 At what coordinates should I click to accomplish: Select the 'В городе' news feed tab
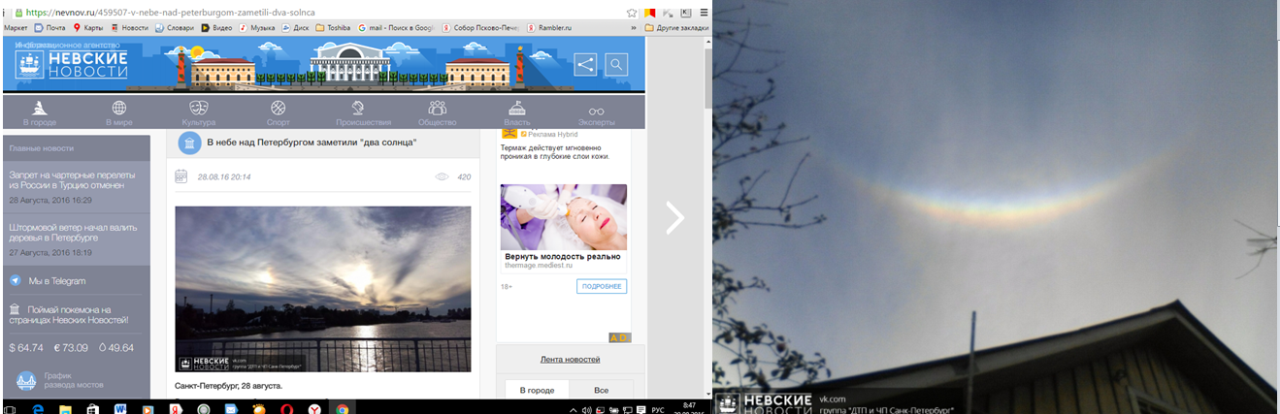tap(536, 389)
